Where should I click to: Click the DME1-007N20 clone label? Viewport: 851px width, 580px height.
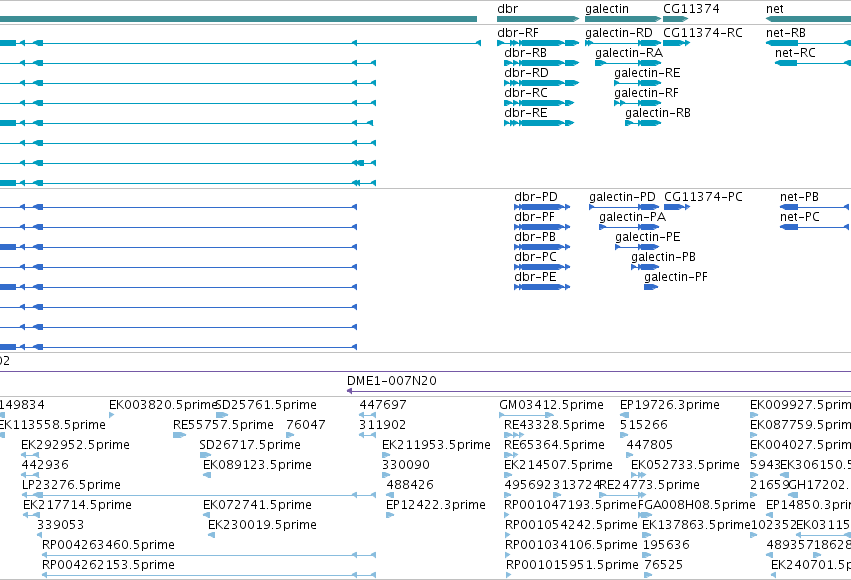[392, 381]
